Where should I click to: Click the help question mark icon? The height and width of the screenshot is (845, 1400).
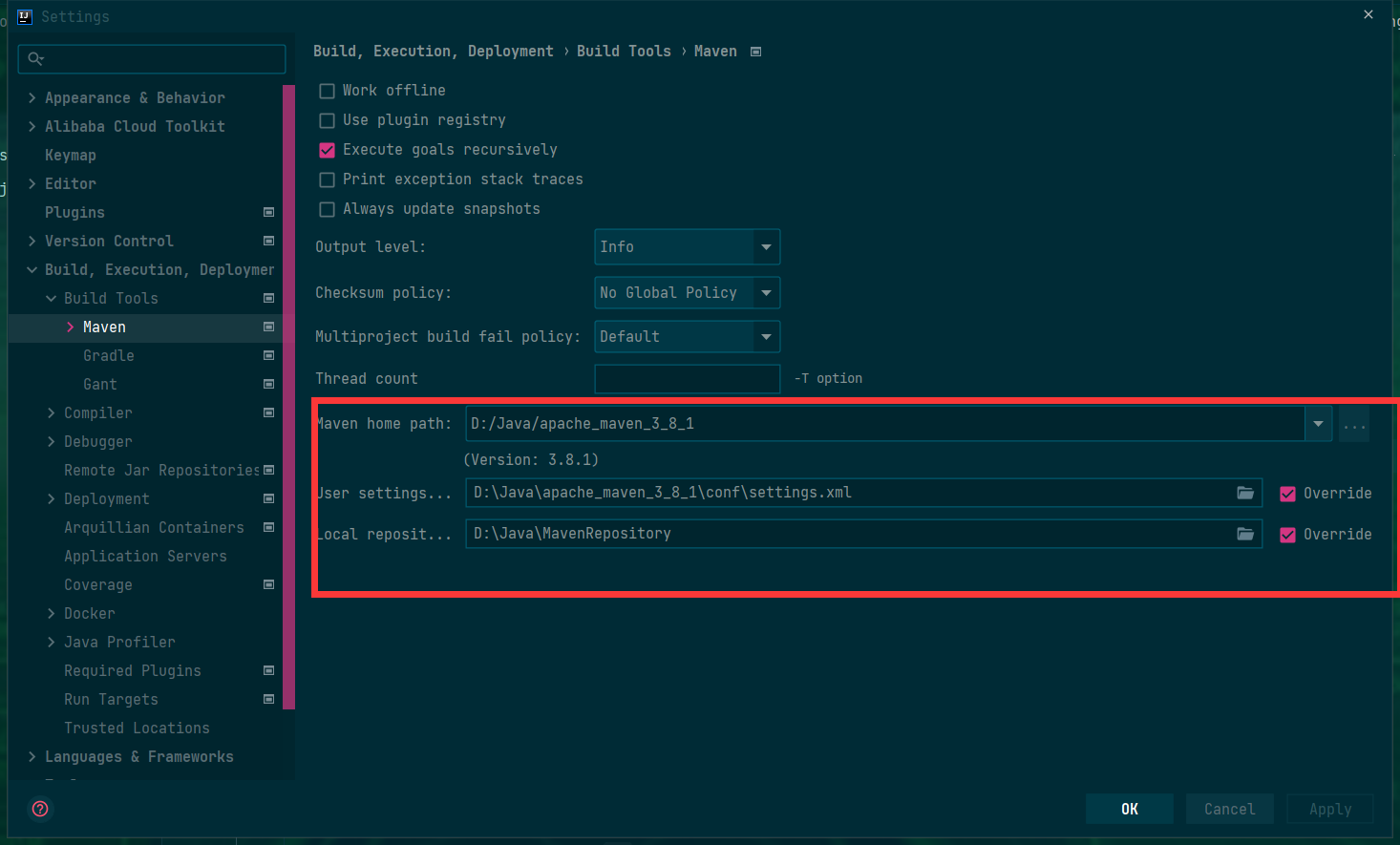click(x=40, y=809)
